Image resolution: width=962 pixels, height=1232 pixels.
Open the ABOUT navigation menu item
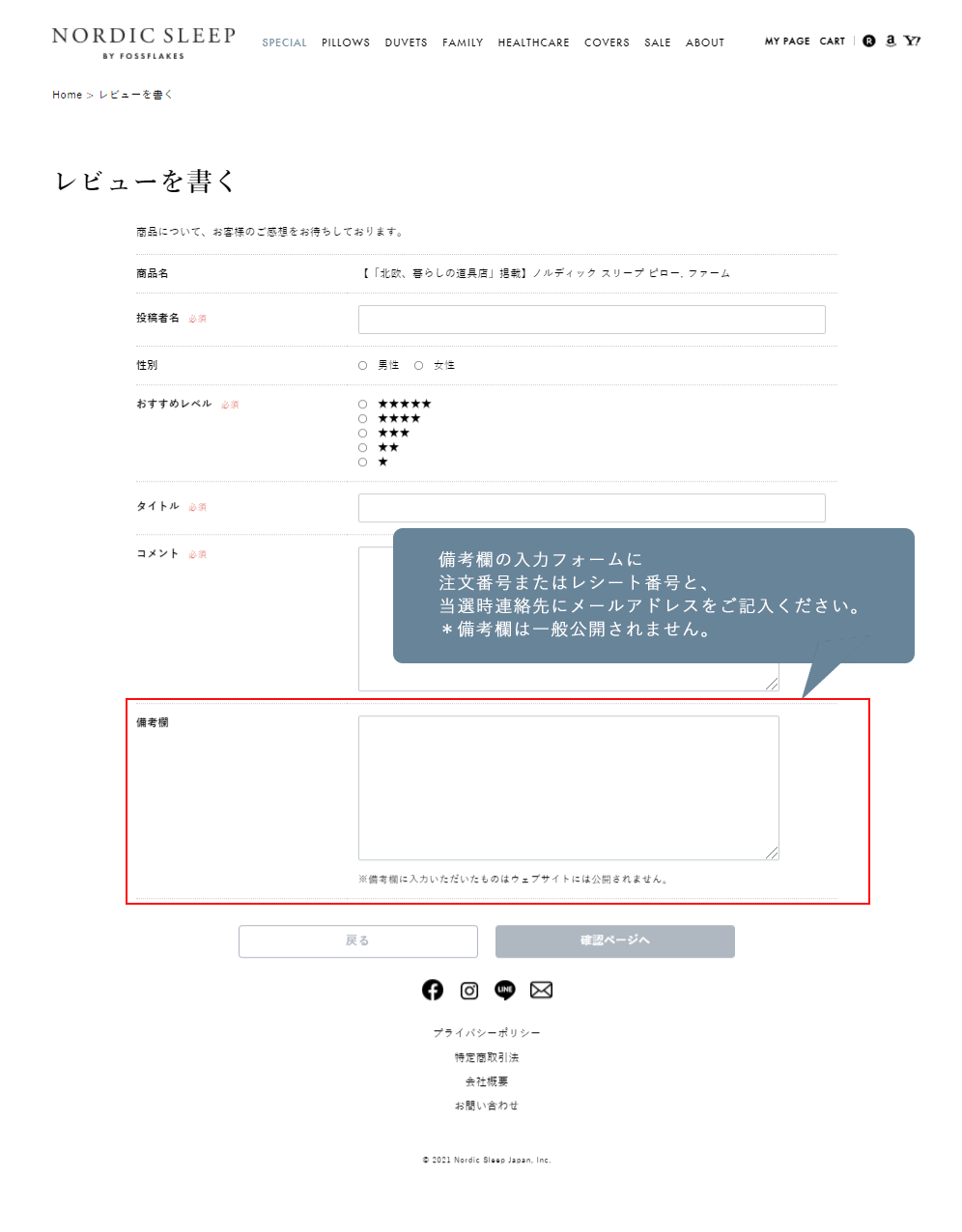point(704,42)
